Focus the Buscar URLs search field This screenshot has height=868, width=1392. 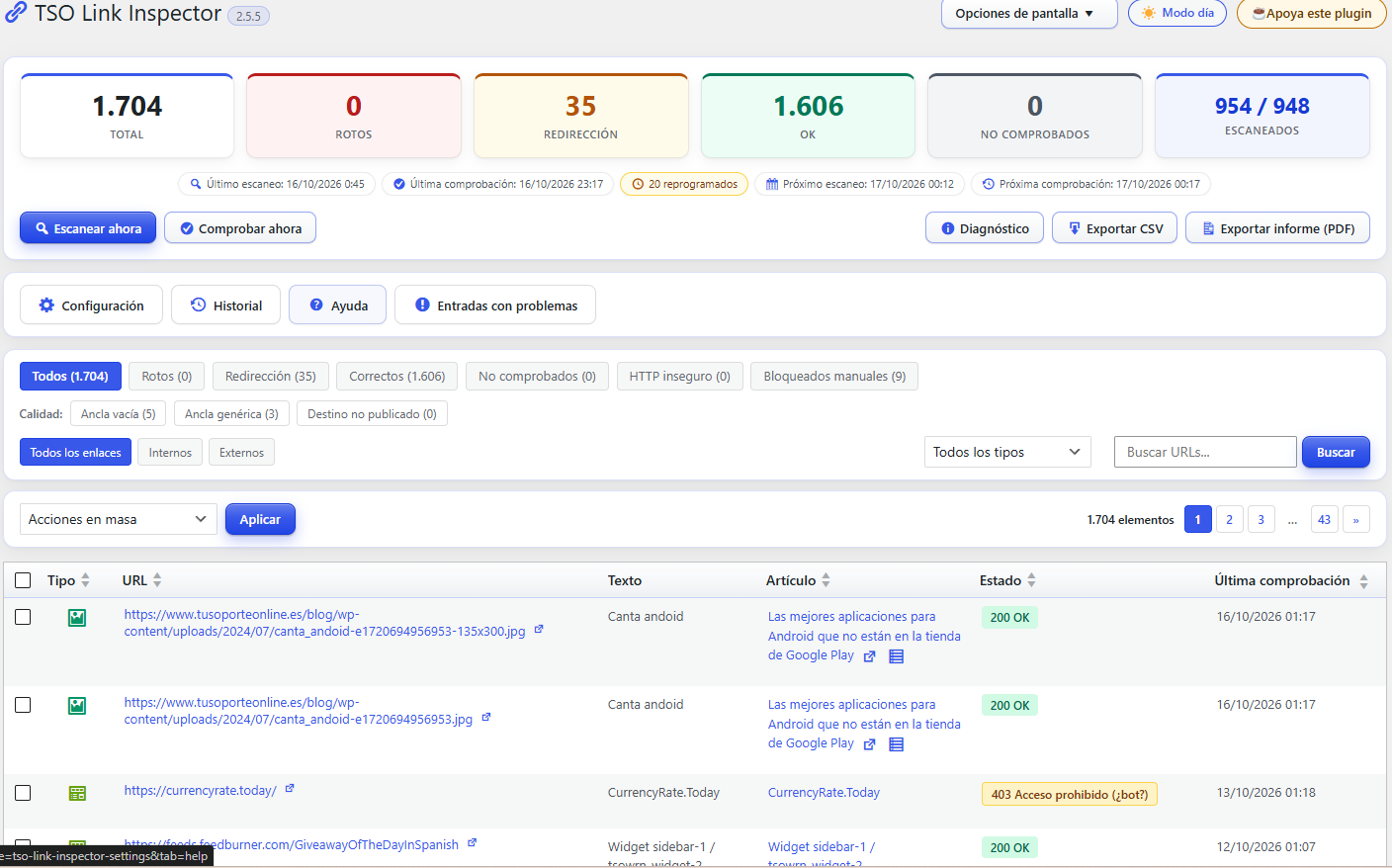click(1205, 452)
